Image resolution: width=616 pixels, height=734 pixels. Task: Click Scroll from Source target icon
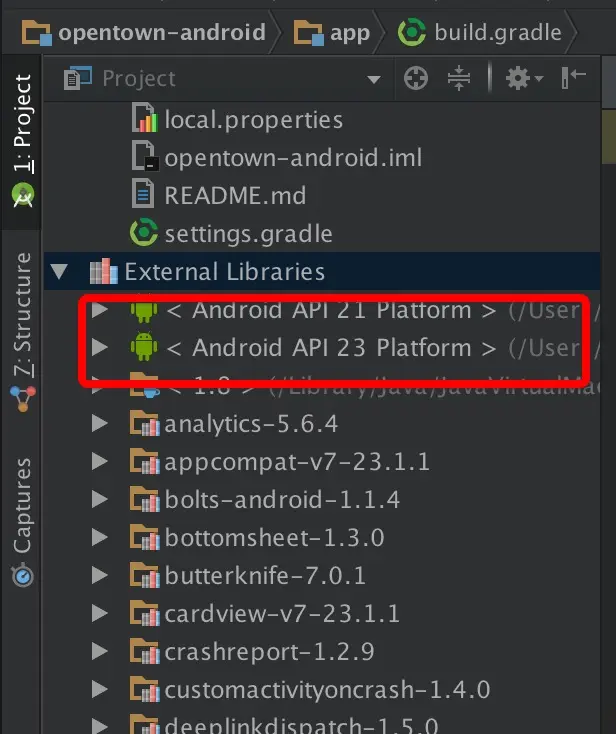(416, 78)
